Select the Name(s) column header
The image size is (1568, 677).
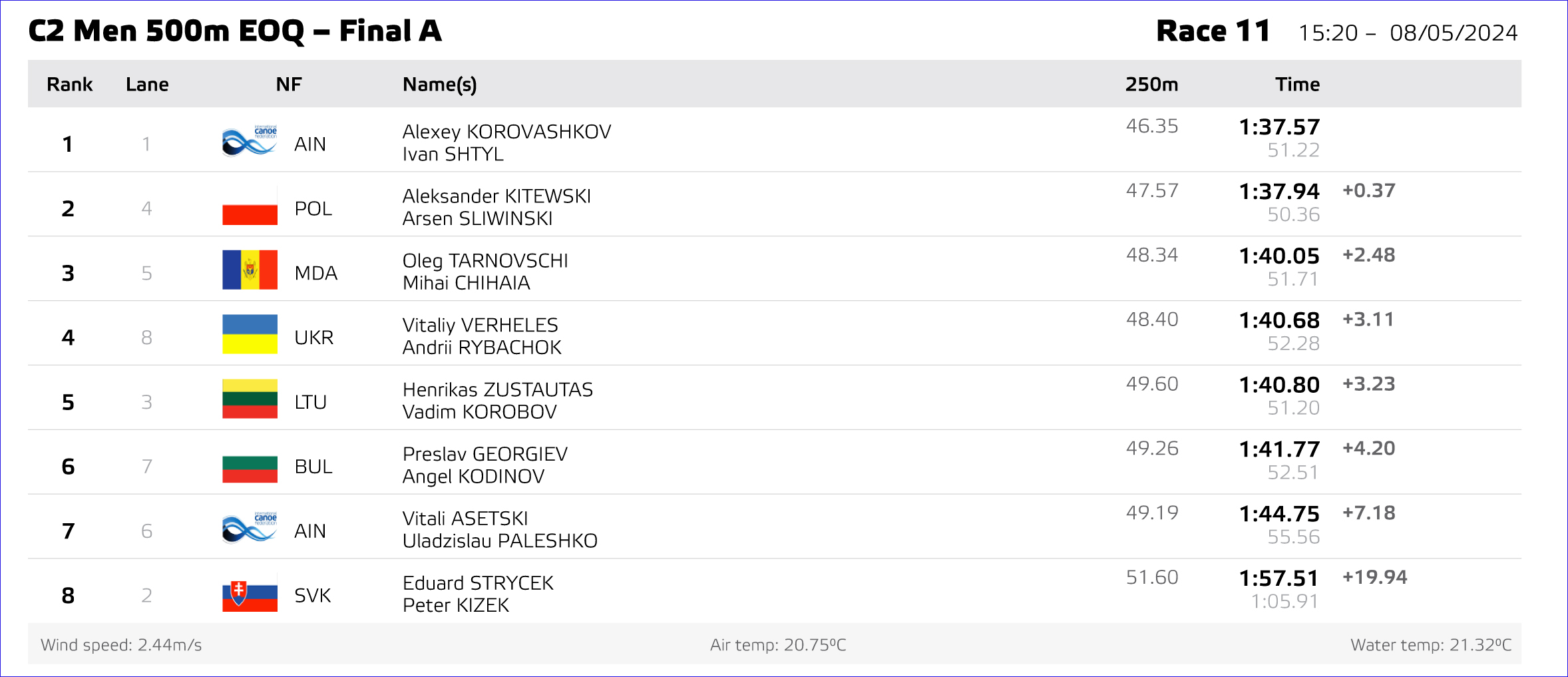439,85
